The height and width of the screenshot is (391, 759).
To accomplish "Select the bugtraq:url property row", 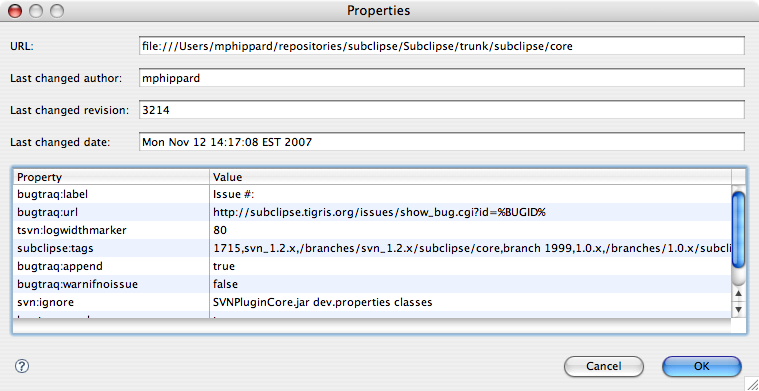I will [x=372, y=212].
